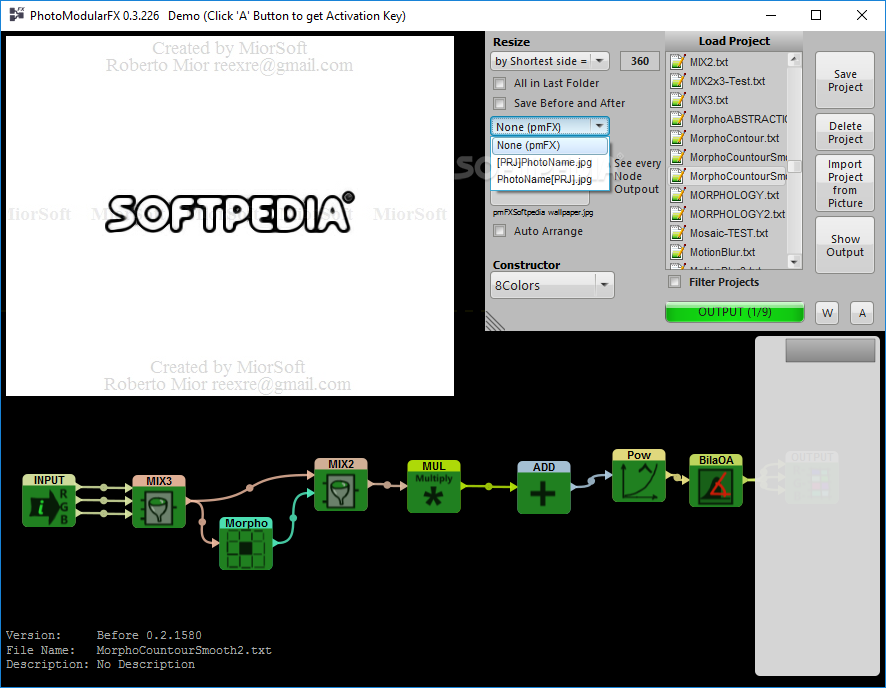
Task: Select the MIX3 node
Action: coord(159,501)
